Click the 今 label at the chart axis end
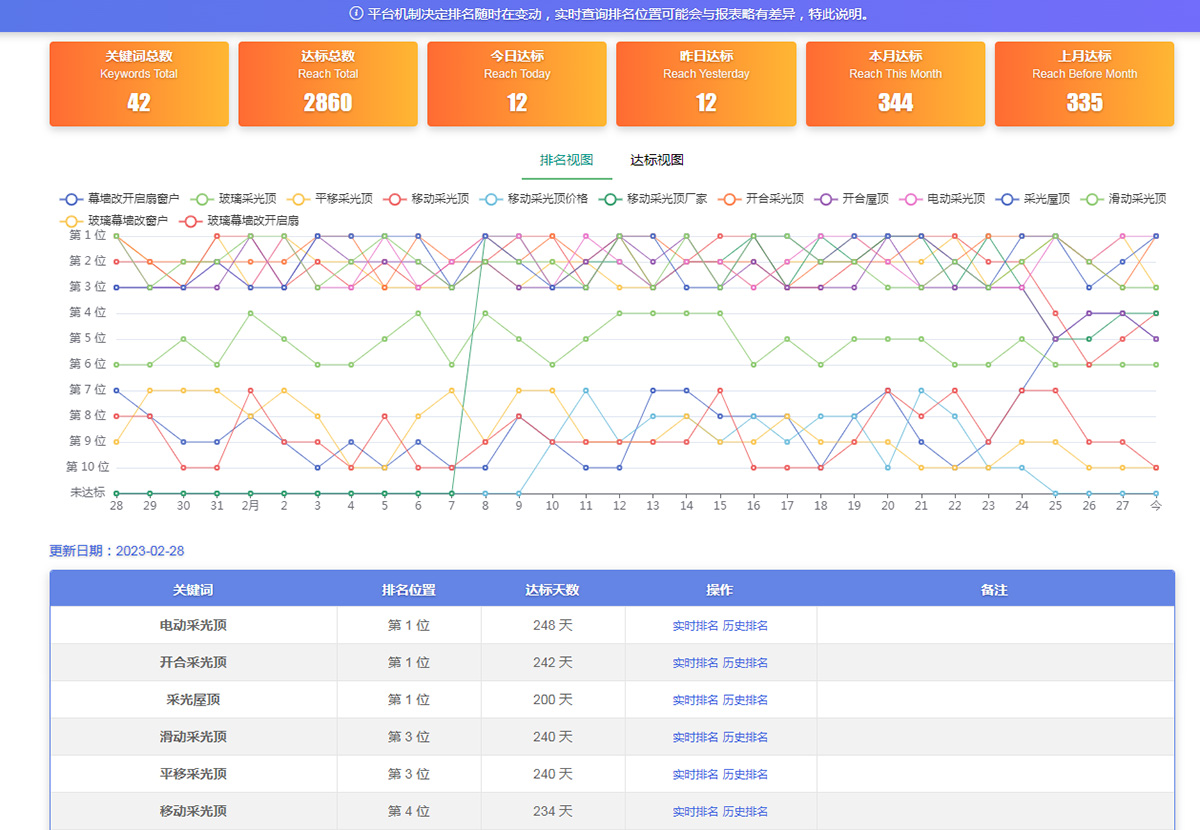The width and height of the screenshot is (1200, 830). click(x=1156, y=506)
